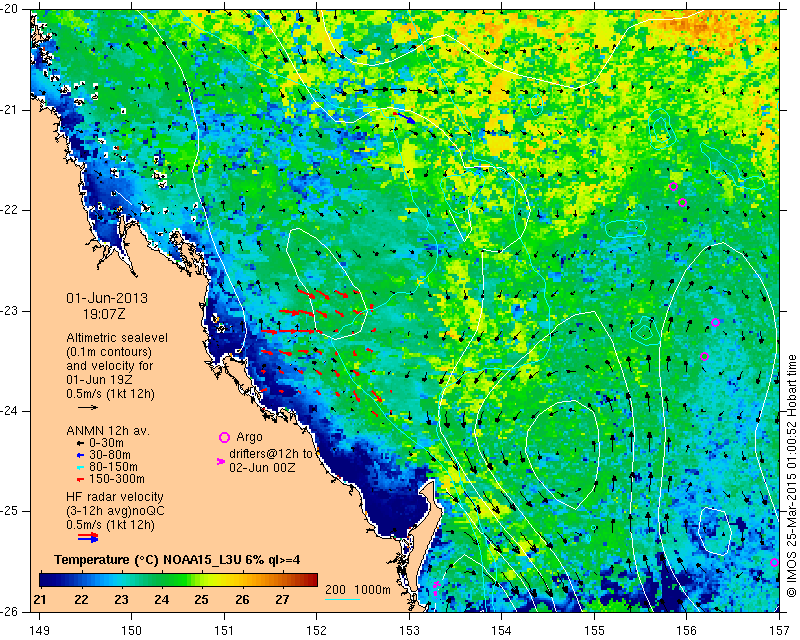This screenshot has height=640, width=800.
Task: Select the blue 30-80m ANMN arrow symbol
Action: (x=80, y=455)
